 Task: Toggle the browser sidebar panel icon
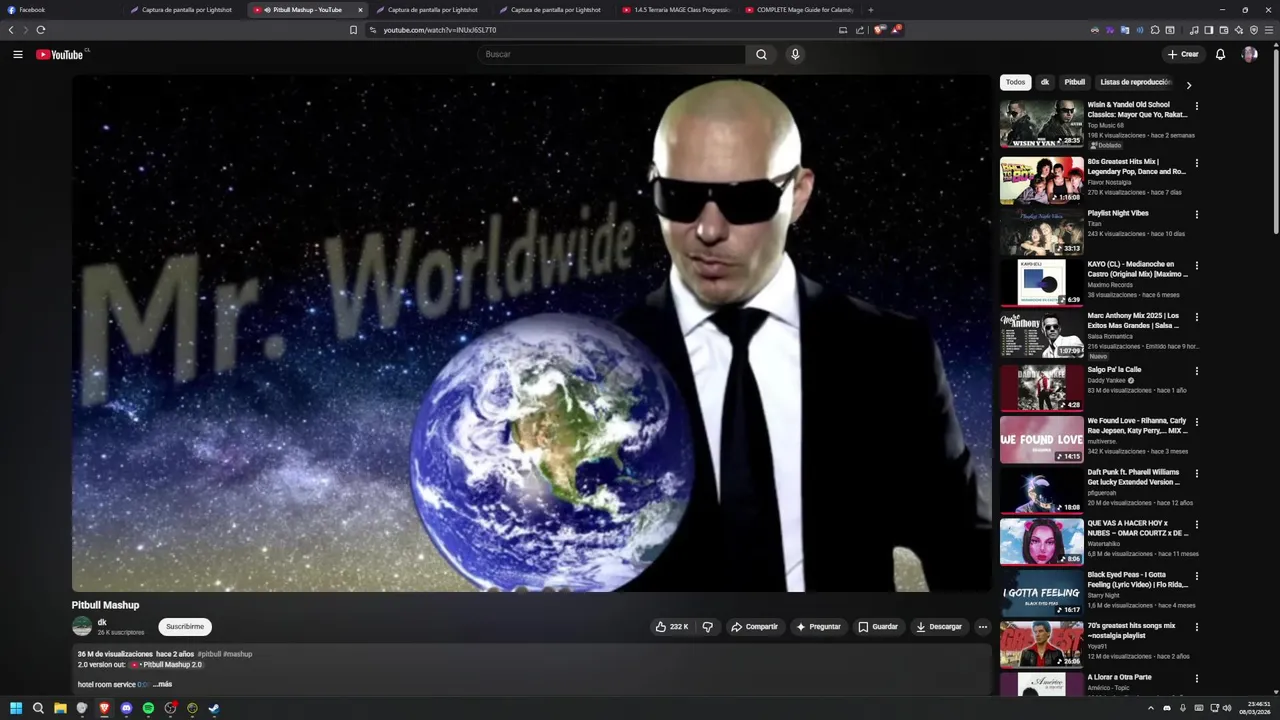(x=1209, y=30)
